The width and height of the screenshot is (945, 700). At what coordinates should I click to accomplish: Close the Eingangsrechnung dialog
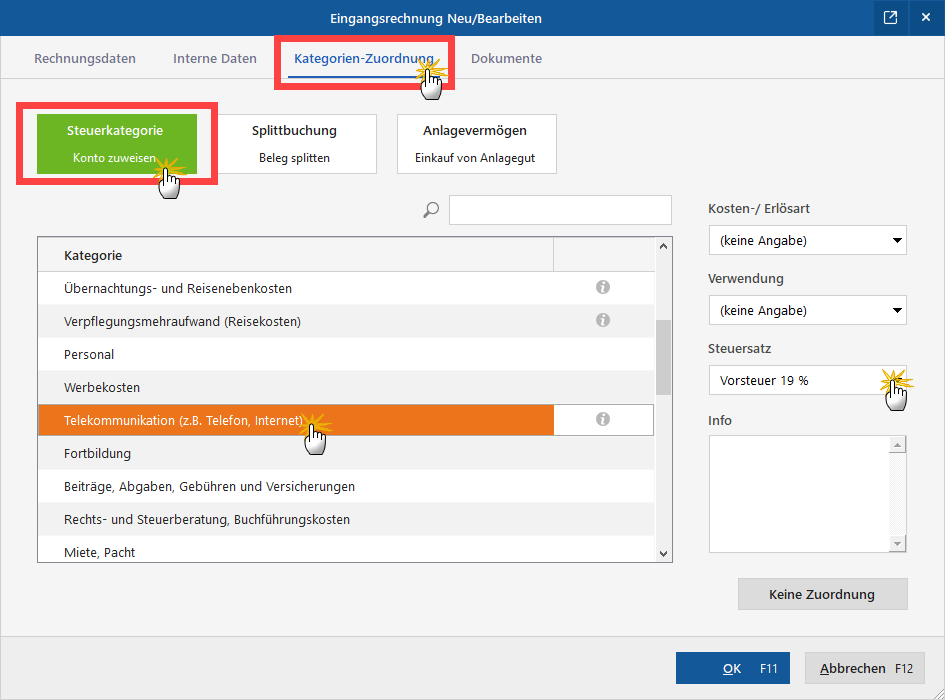point(926,17)
